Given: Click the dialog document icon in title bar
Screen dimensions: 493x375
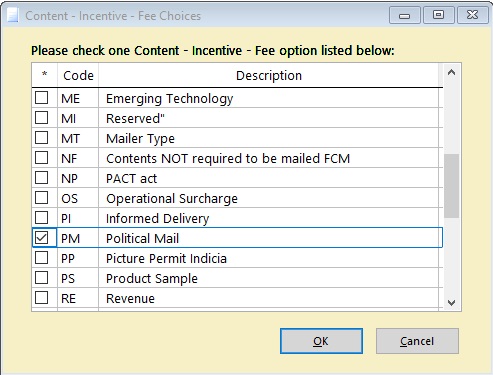Looking at the screenshot, I should tap(12, 15).
